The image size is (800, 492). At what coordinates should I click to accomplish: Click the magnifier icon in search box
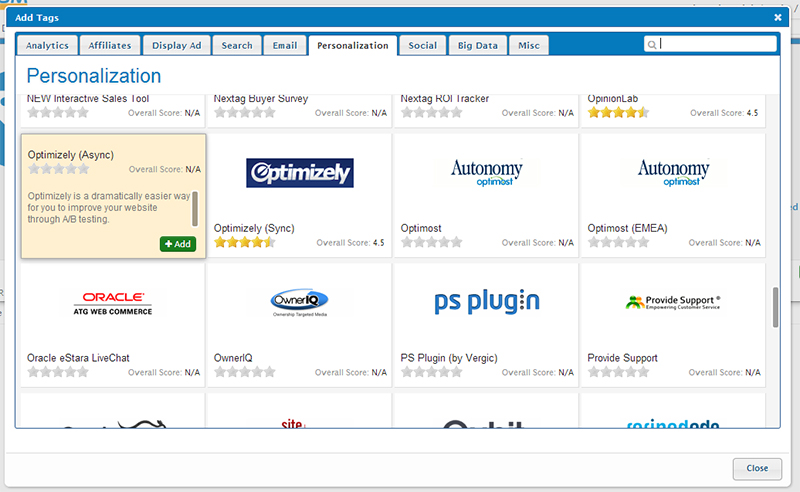652,45
